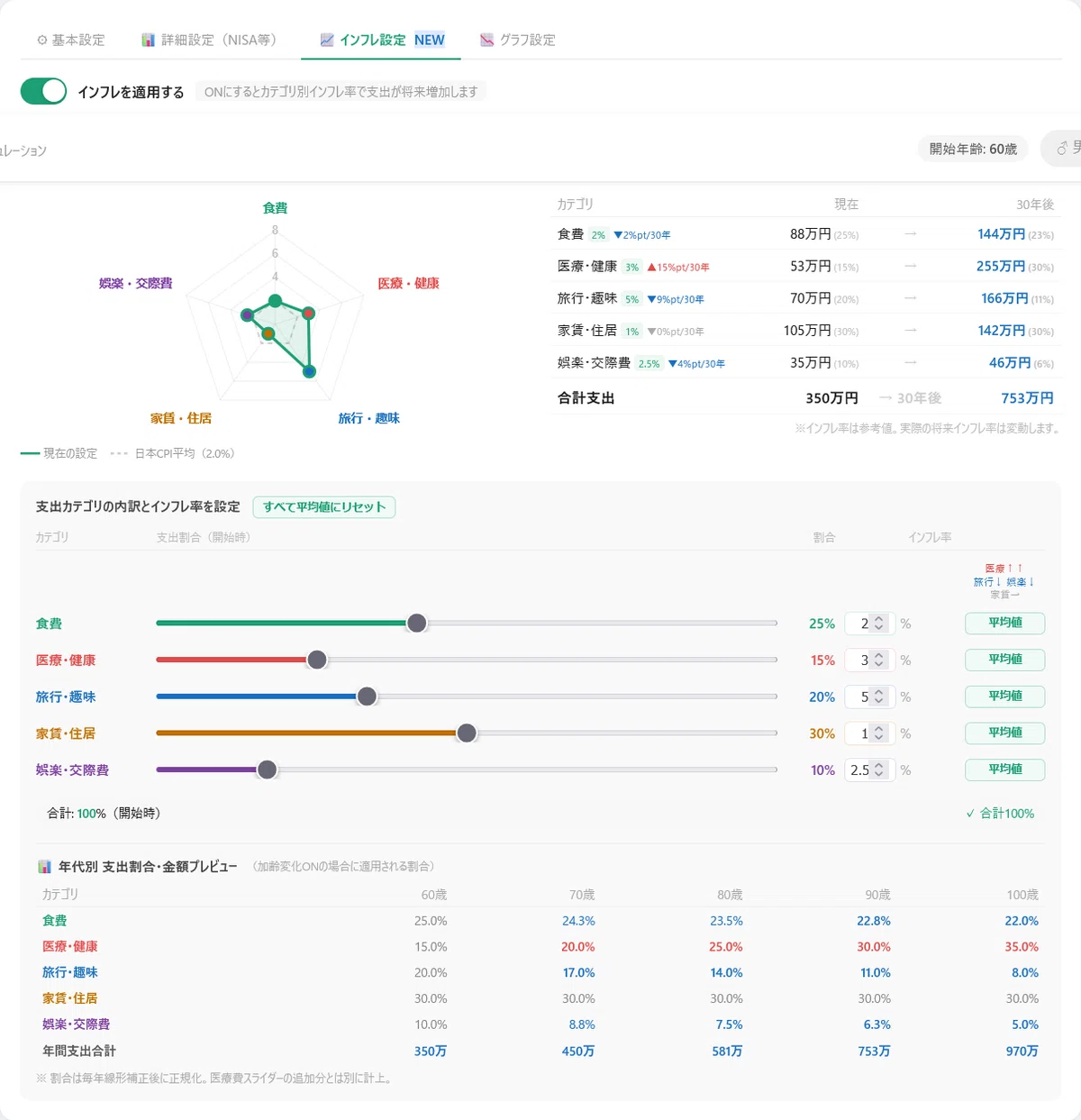Switch to the グラフ設定 tab
This screenshot has height=1120, width=1081.
tap(517, 40)
